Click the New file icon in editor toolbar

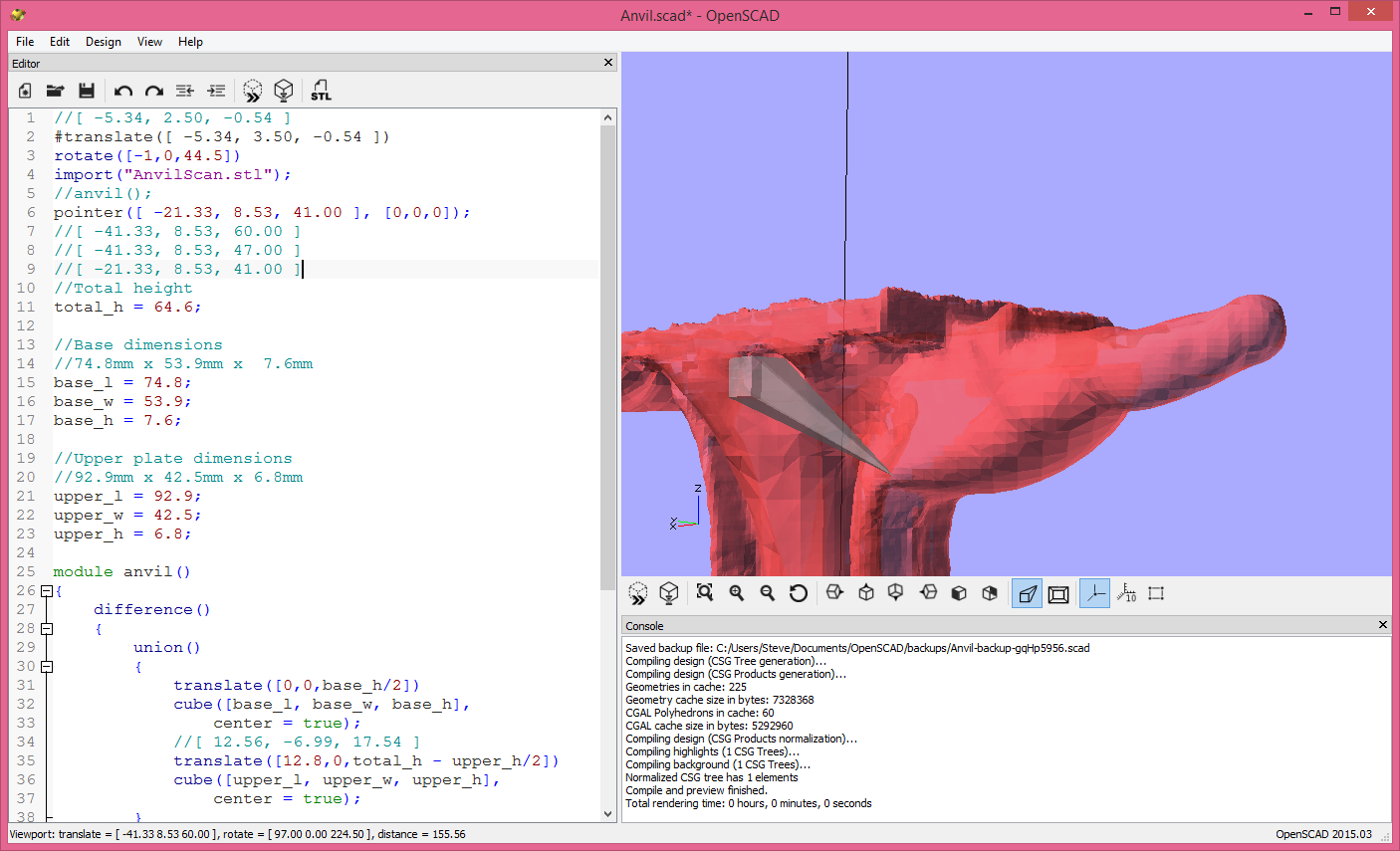pyautogui.click(x=26, y=91)
